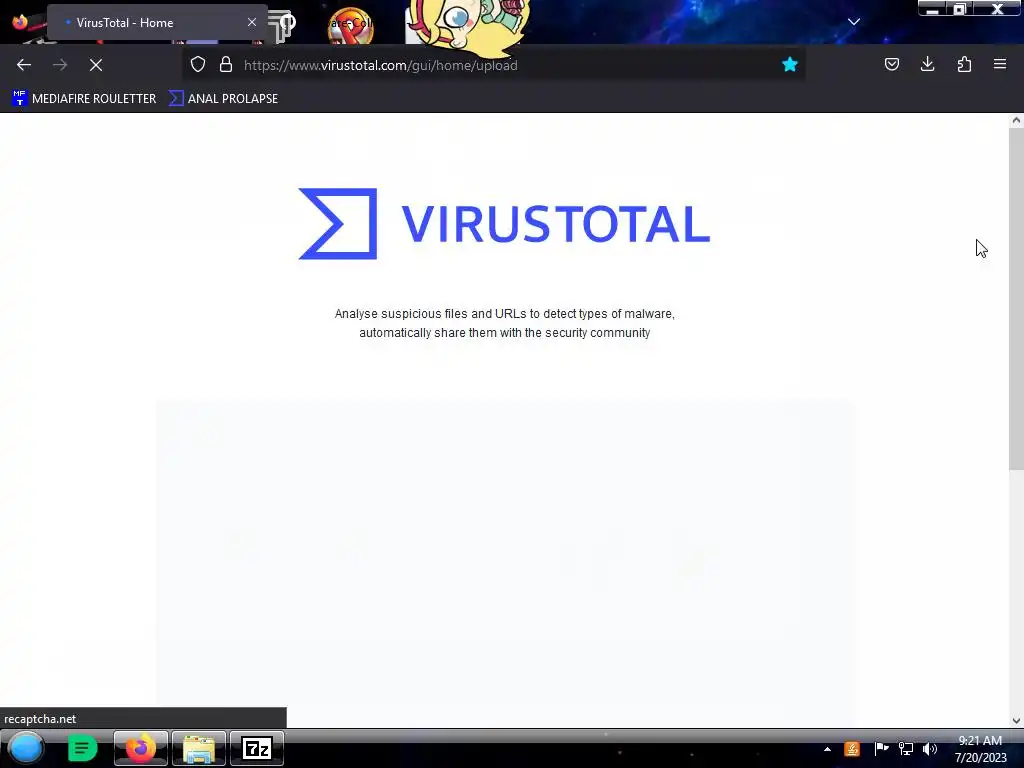Click the clock showing 9:21 AM

(x=980, y=741)
